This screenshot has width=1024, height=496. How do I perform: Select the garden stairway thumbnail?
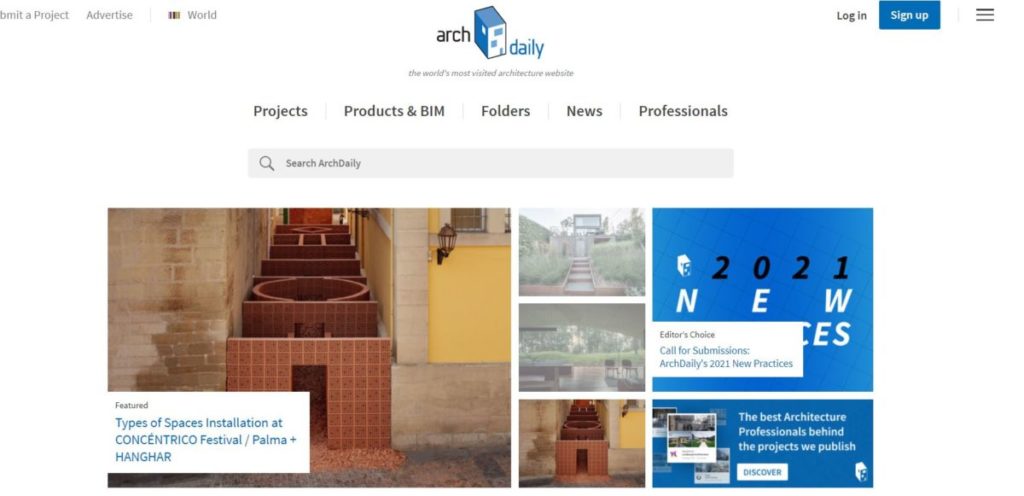click(x=581, y=252)
